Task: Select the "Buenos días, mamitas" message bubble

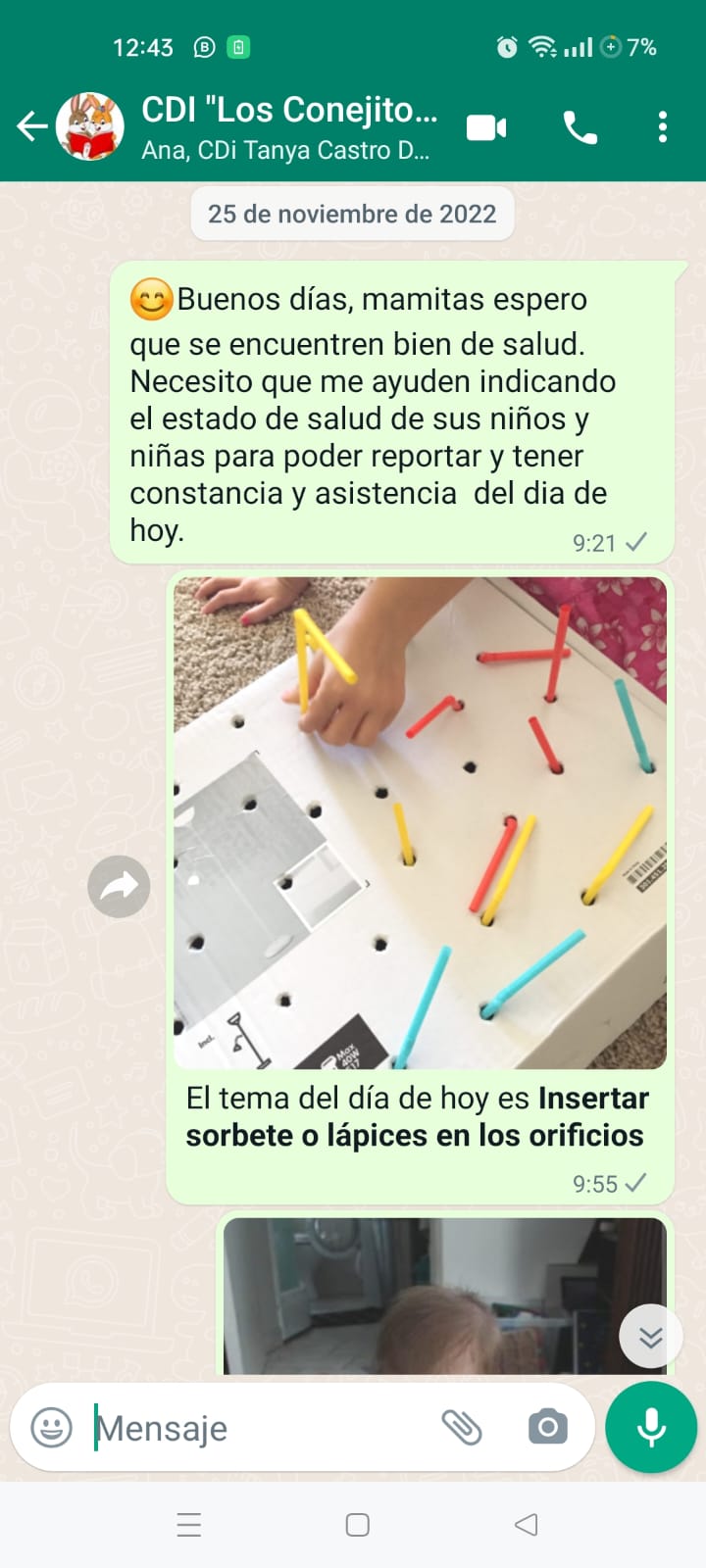Action: pyautogui.click(x=392, y=413)
